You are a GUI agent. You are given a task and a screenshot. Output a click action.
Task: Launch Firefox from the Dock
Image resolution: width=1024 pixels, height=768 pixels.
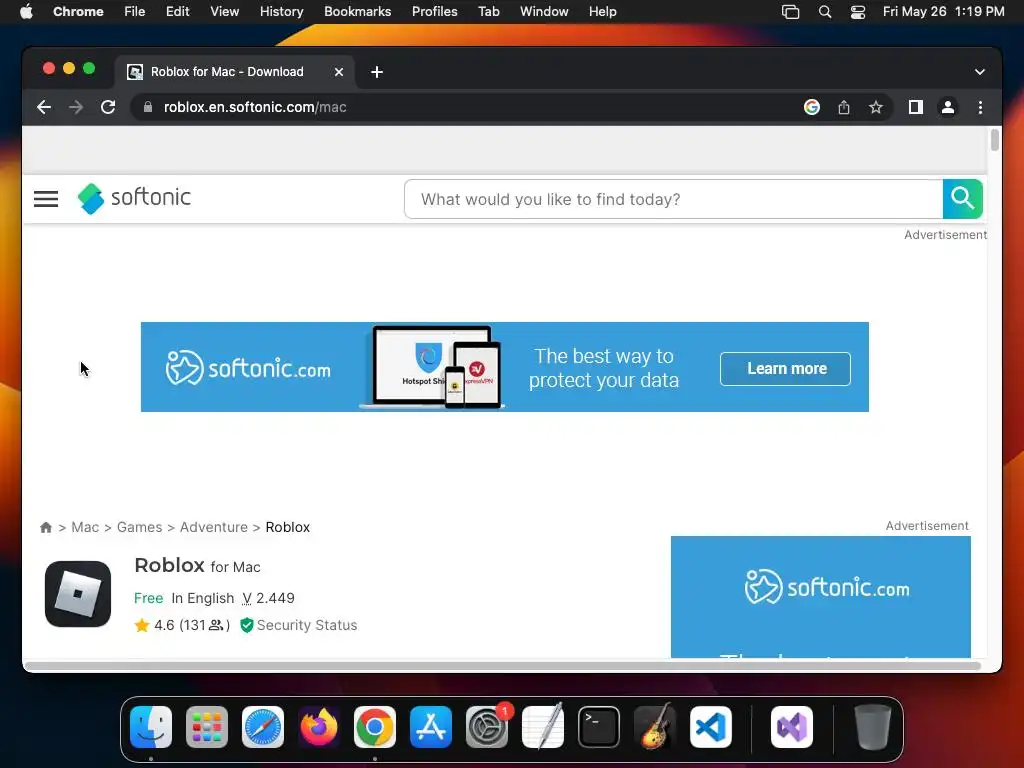tap(319, 727)
